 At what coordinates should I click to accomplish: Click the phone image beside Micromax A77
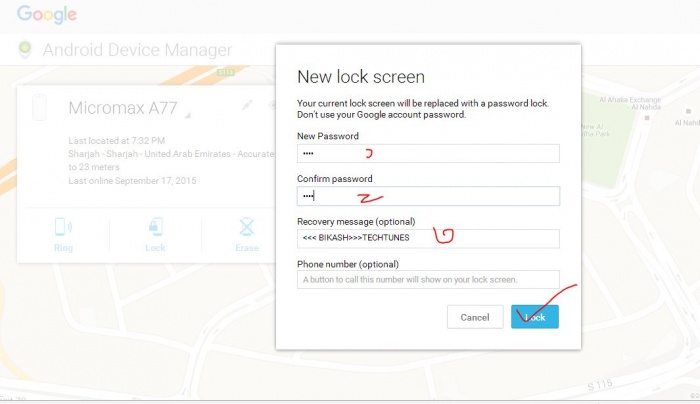click(39, 108)
